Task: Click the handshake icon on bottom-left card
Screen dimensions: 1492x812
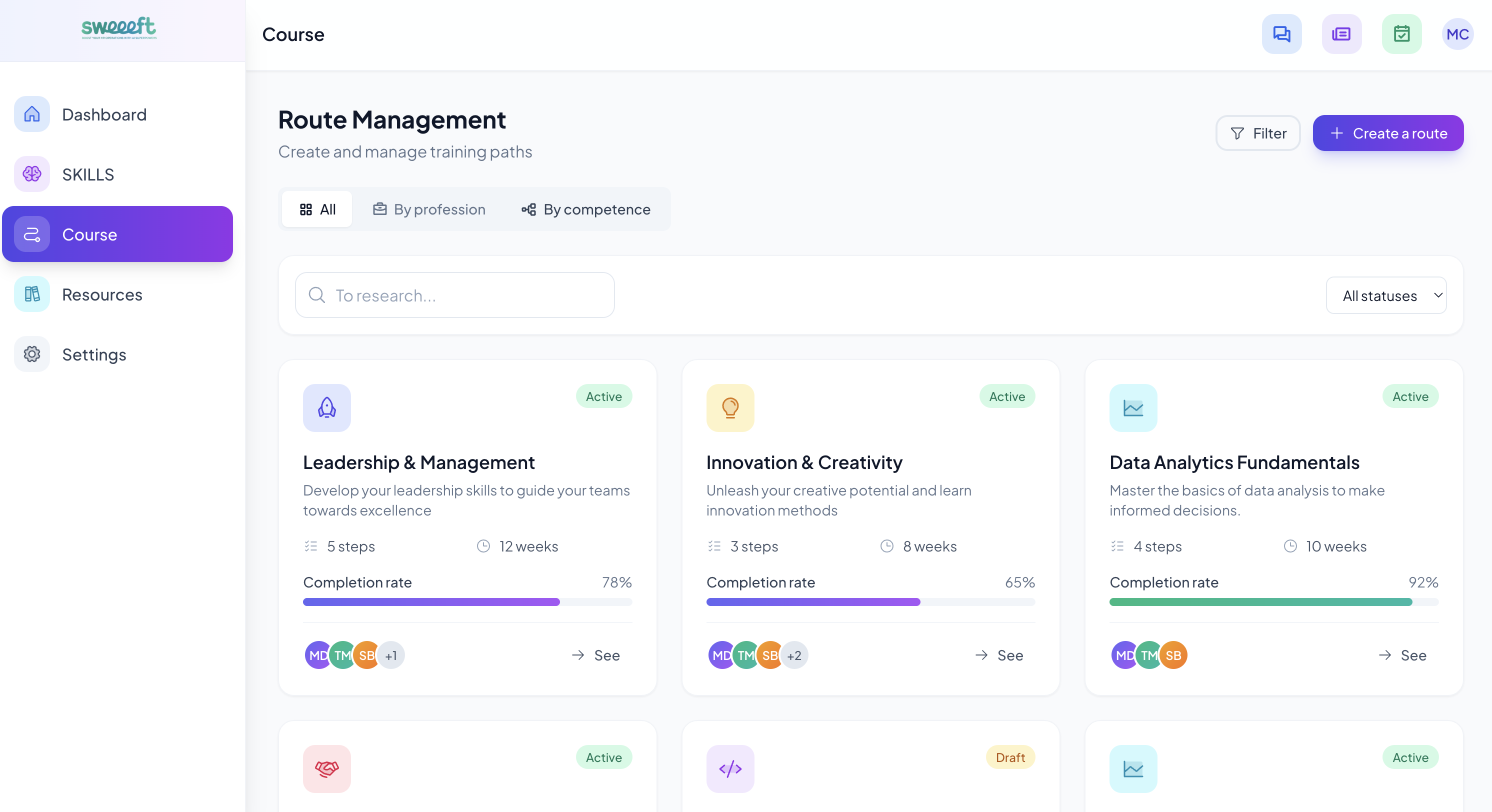Action: pyautogui.click(x=326, y=768)
